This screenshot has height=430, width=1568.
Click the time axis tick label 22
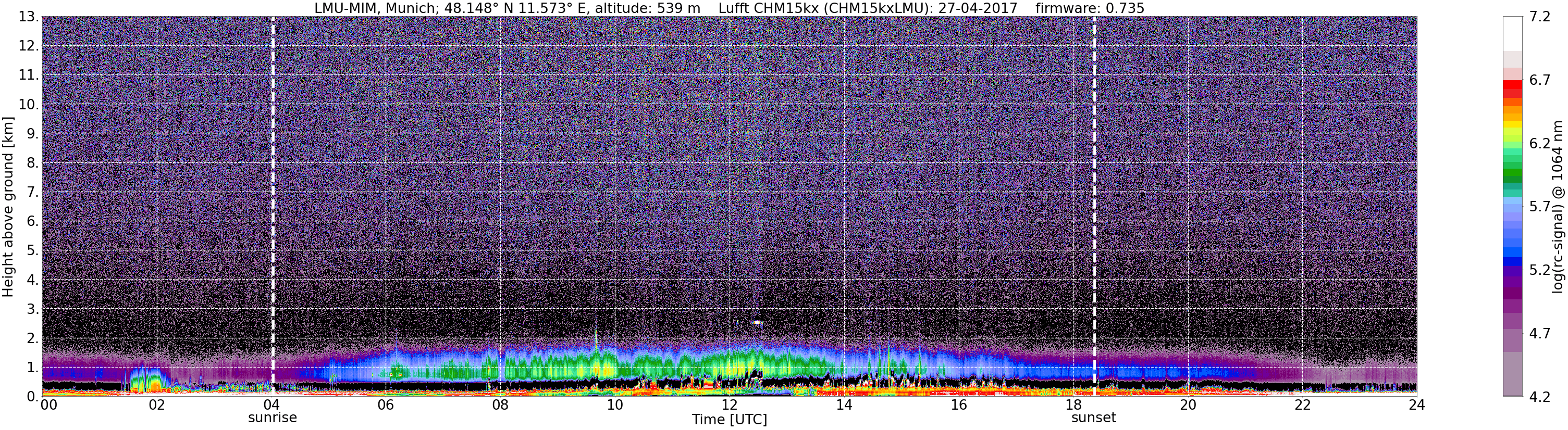point(1302,405)
